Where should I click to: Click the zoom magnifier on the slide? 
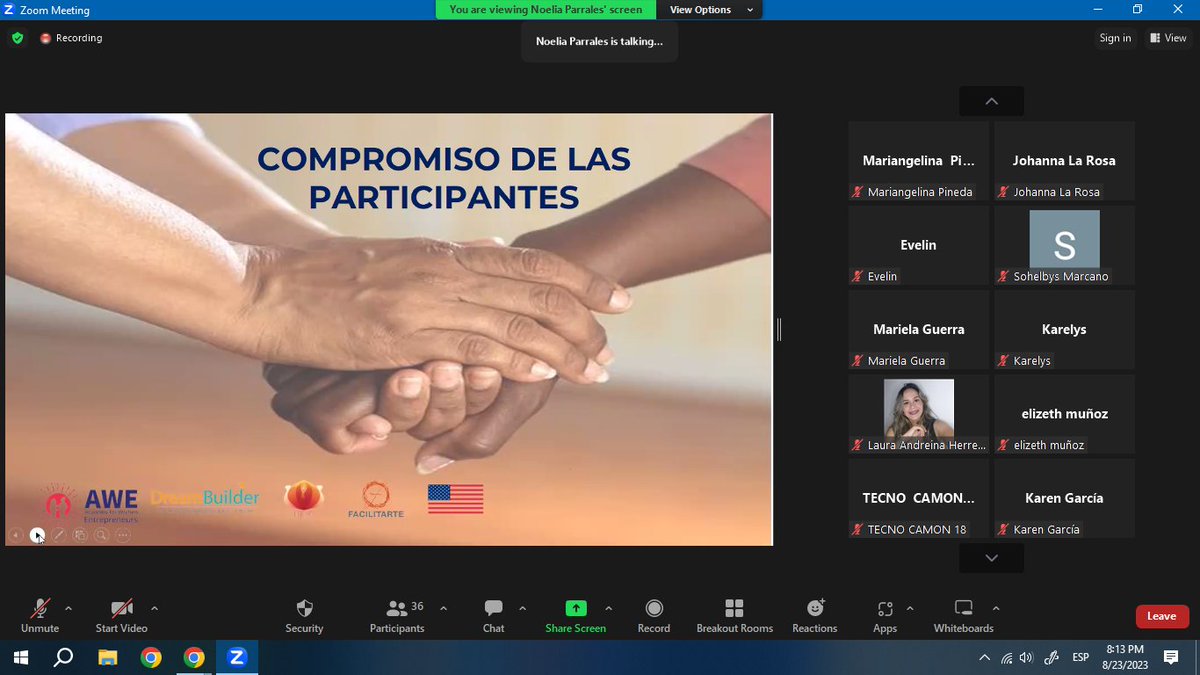101,535
